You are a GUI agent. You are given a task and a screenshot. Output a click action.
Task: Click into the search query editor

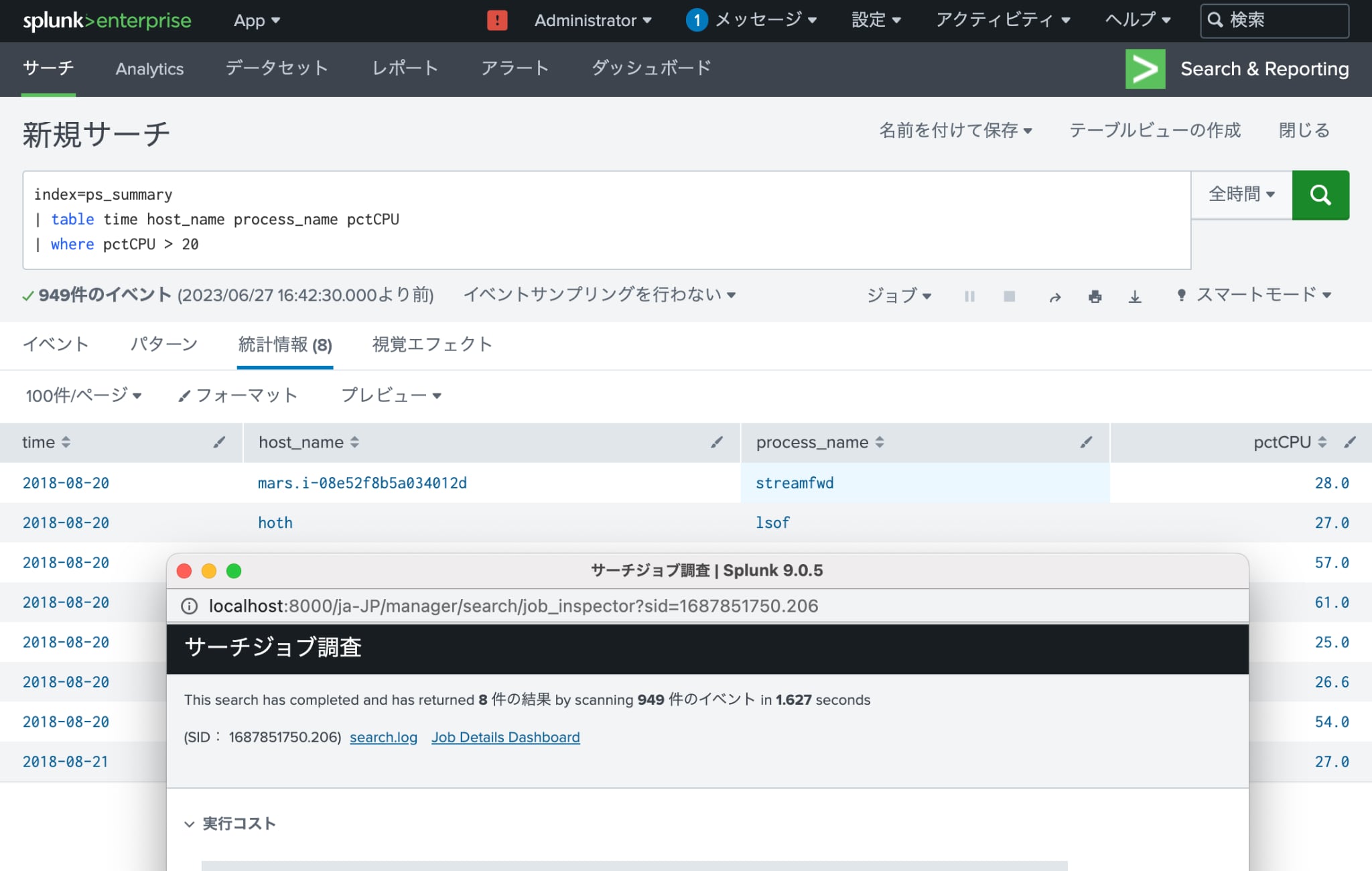click(606, 220)
